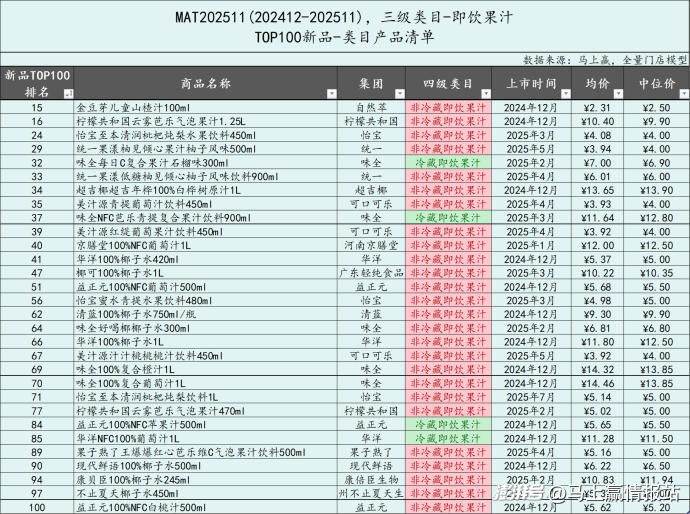Open the 商品名称 column filter dropdown

click(331, 92)
